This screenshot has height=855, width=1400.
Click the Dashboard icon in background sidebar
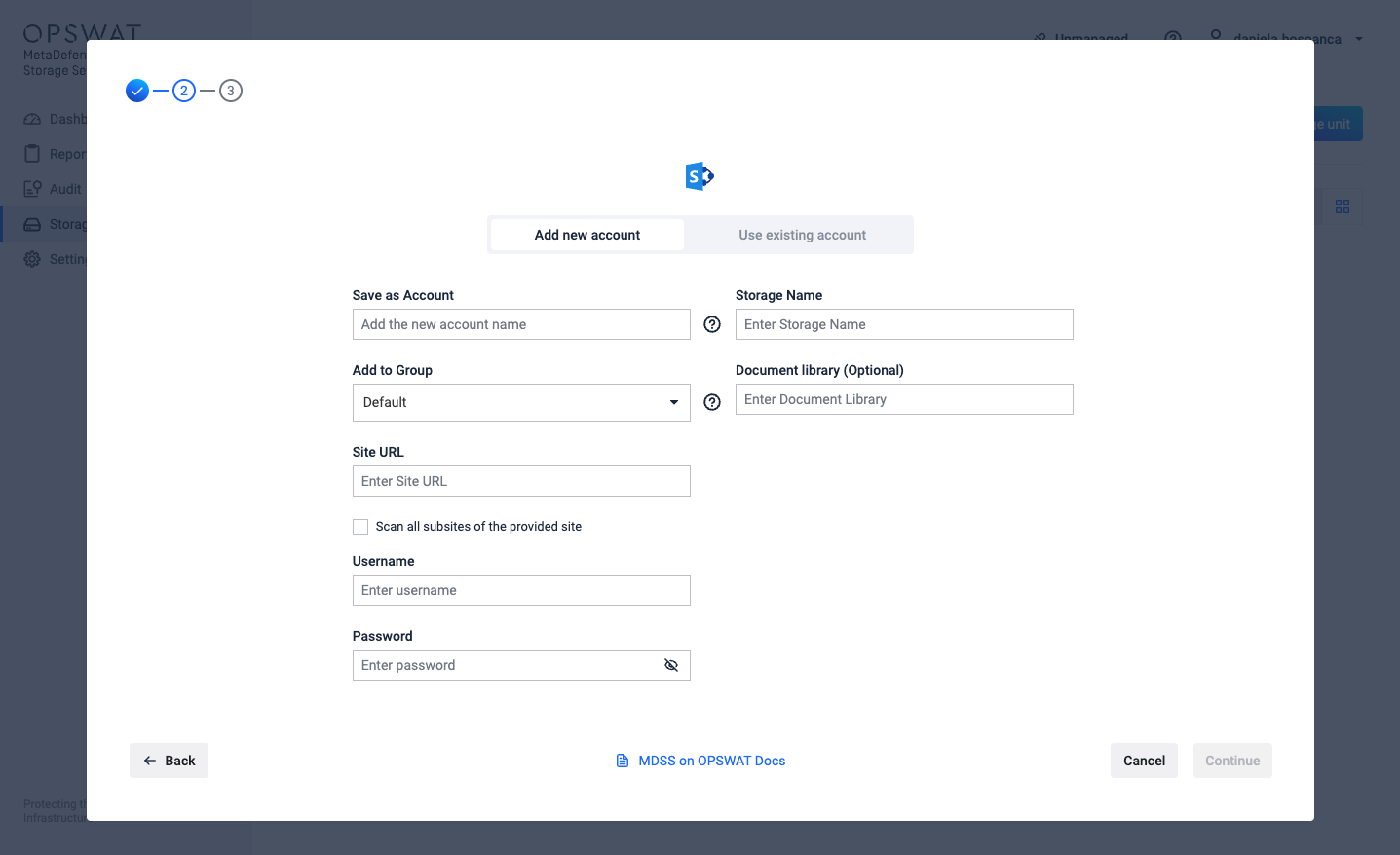click(x=32, y=119)
